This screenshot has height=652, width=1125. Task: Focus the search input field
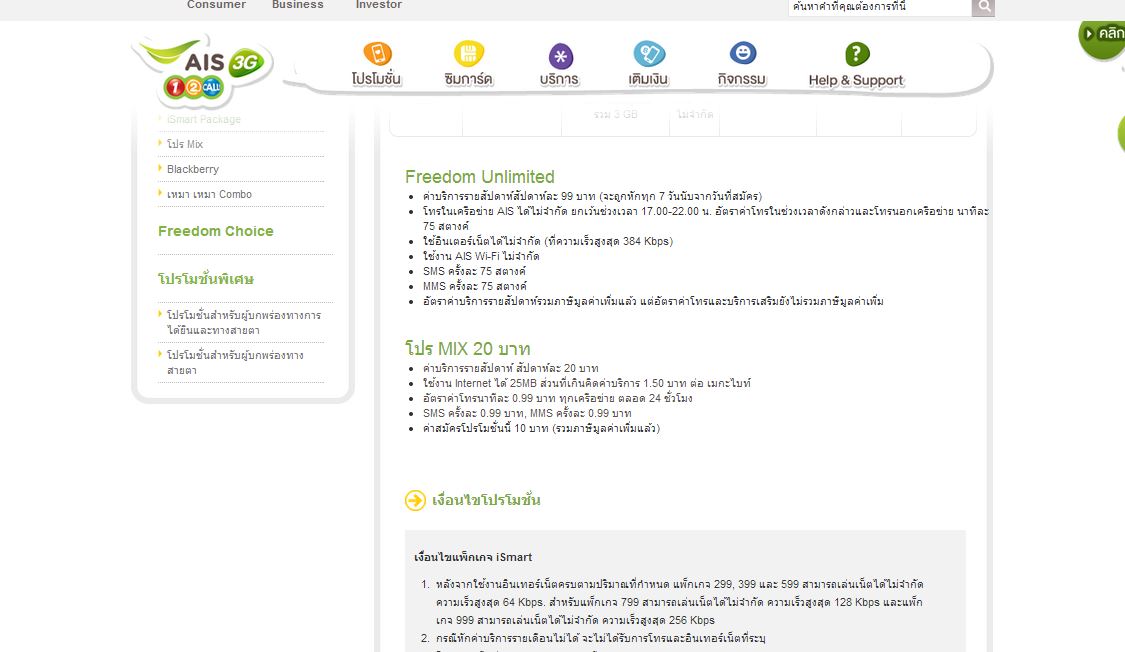point(880,7)
